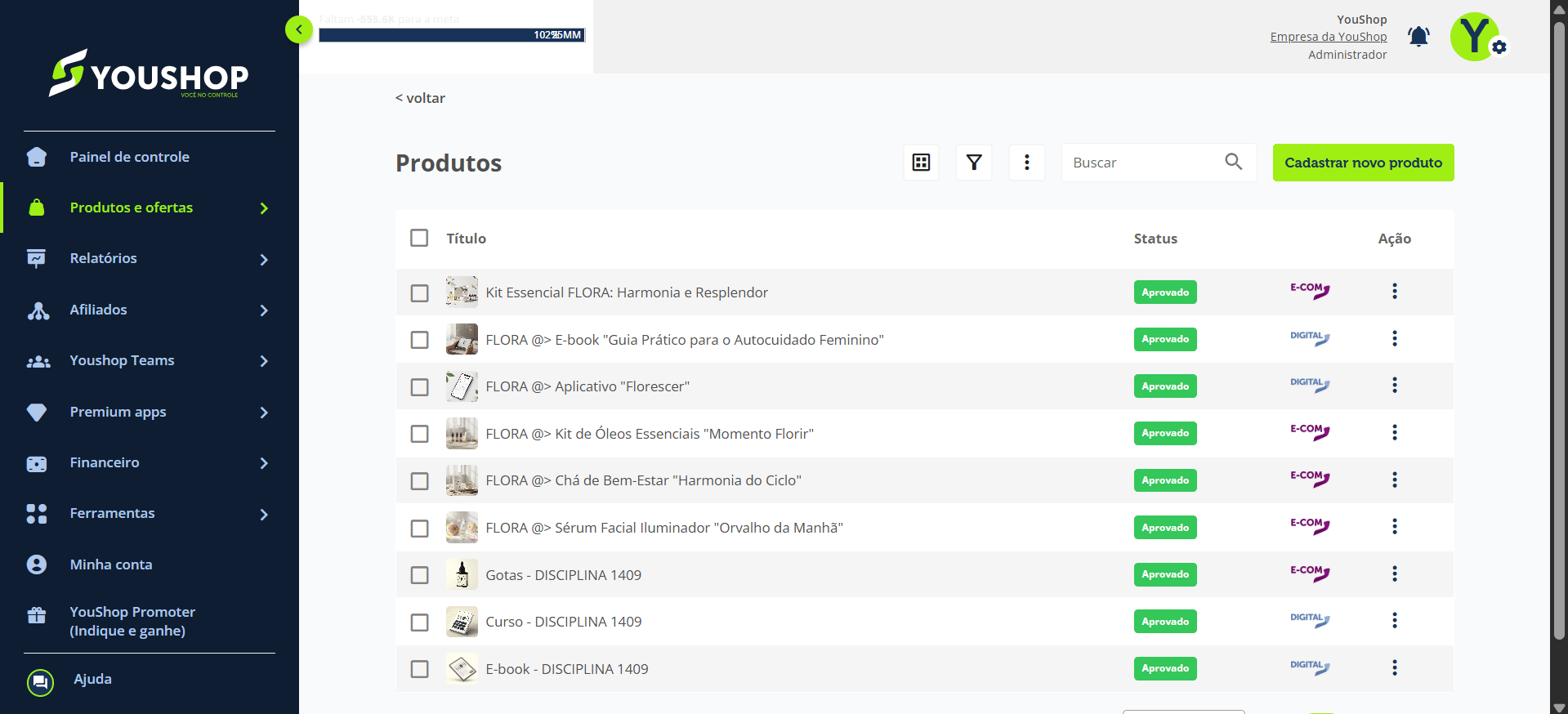This screenshot has height=714, width=1568.
Task: Expand the Premium apps submenu arrow
Action: click(264, 413)
